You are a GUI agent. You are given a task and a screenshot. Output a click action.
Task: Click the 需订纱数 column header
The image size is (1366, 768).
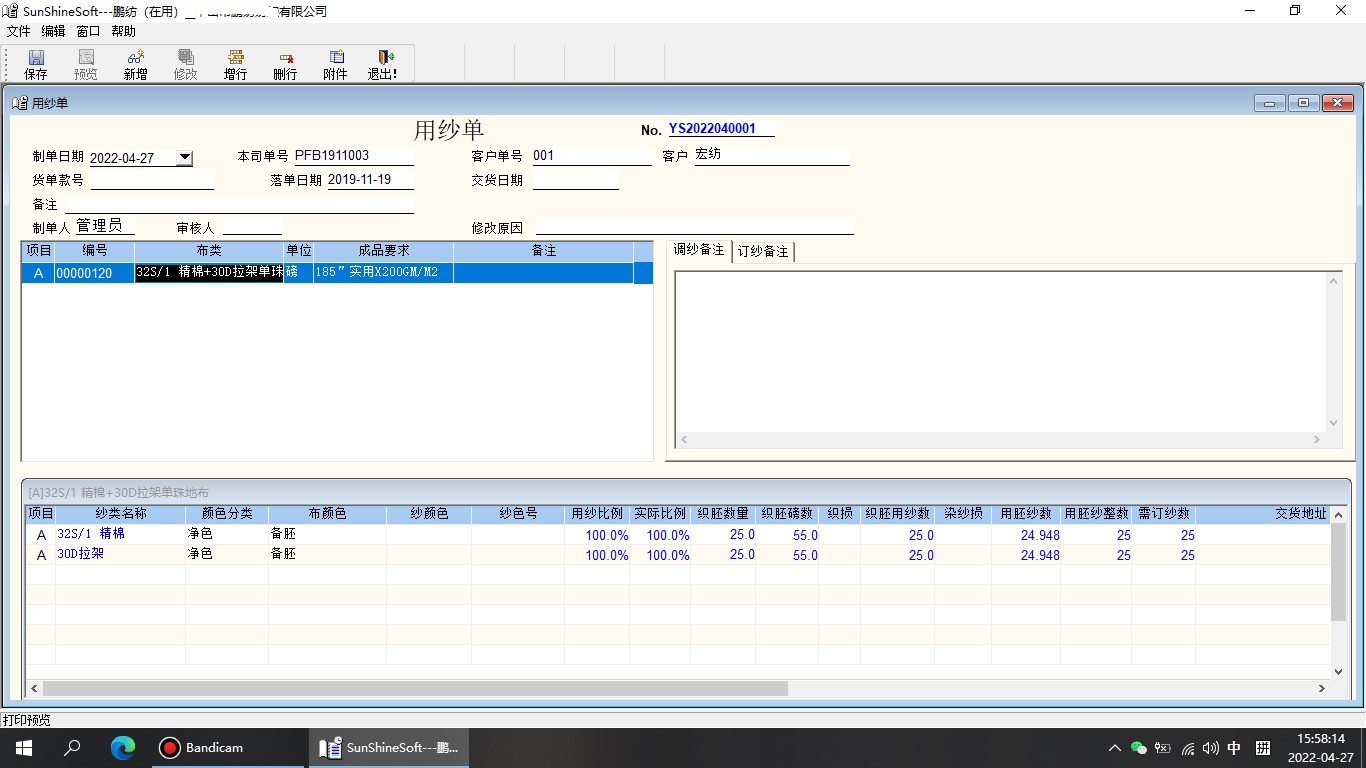tap(1164, 513)
